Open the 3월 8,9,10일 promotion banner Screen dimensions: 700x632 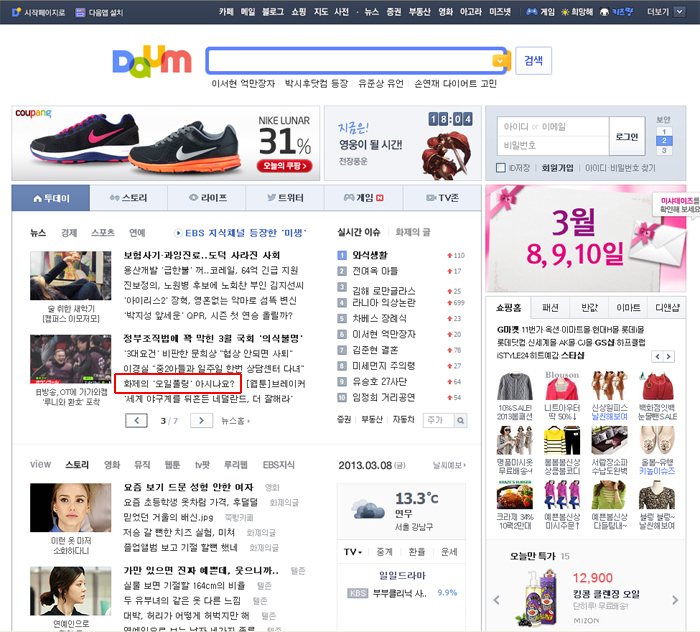click(x=585, y=238)
